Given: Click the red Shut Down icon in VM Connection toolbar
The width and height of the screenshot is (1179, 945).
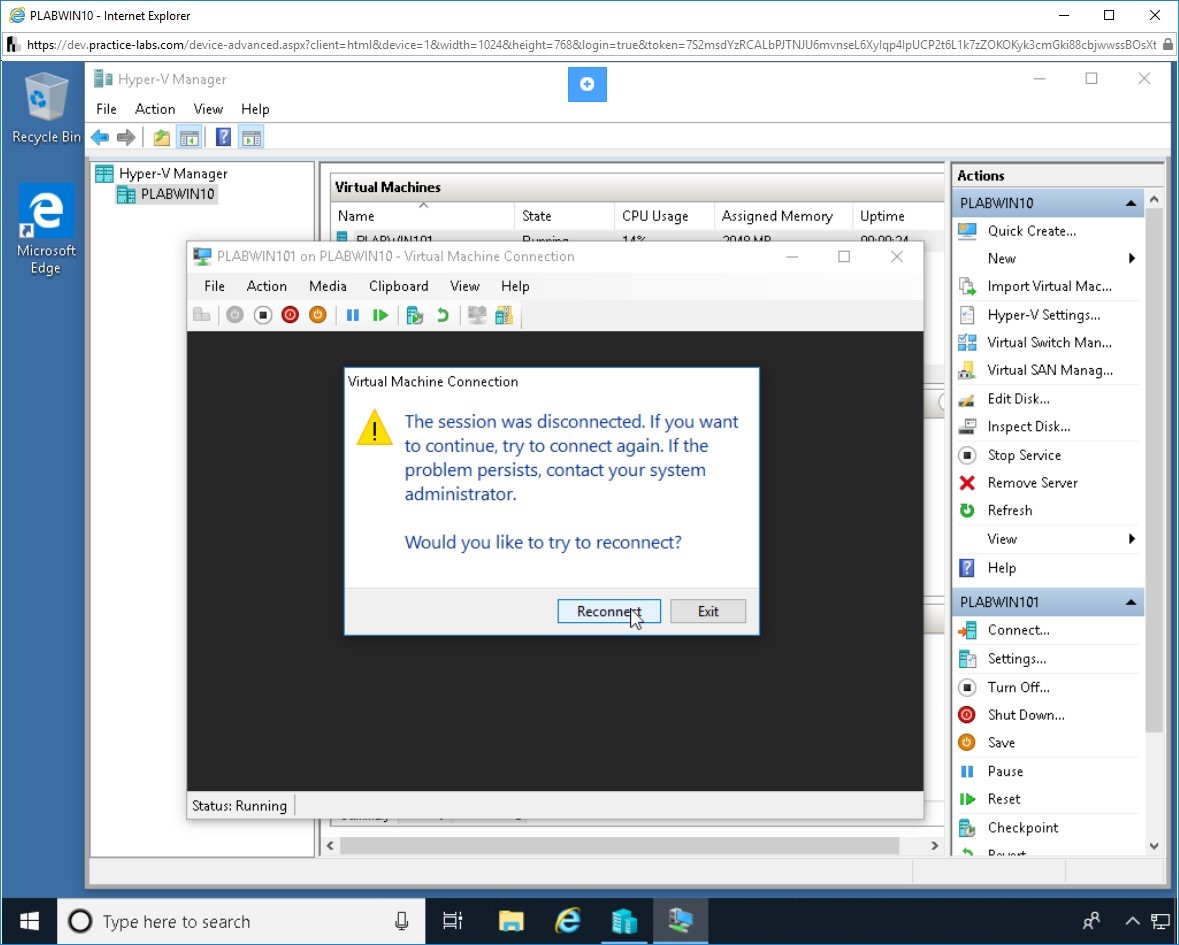Looking at the screenshot, I should tap(290, 315).
